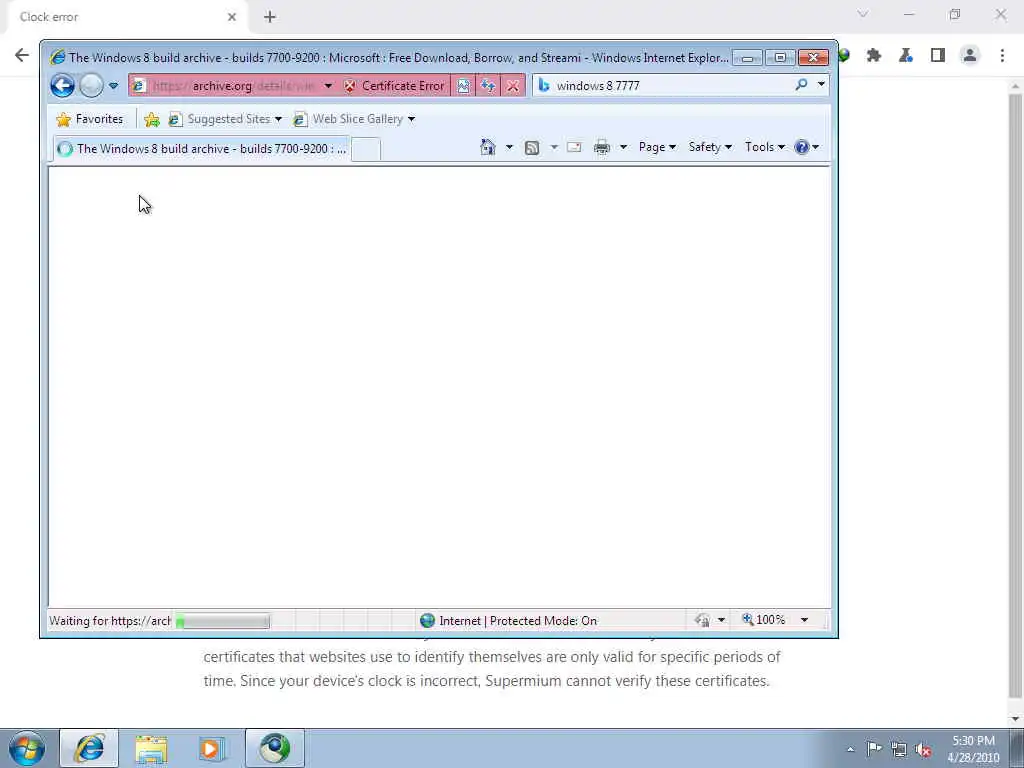Viewport: 1024px width, 768px height.
Task: Toggle Supermium side panel icon
Action: point(938,56)
